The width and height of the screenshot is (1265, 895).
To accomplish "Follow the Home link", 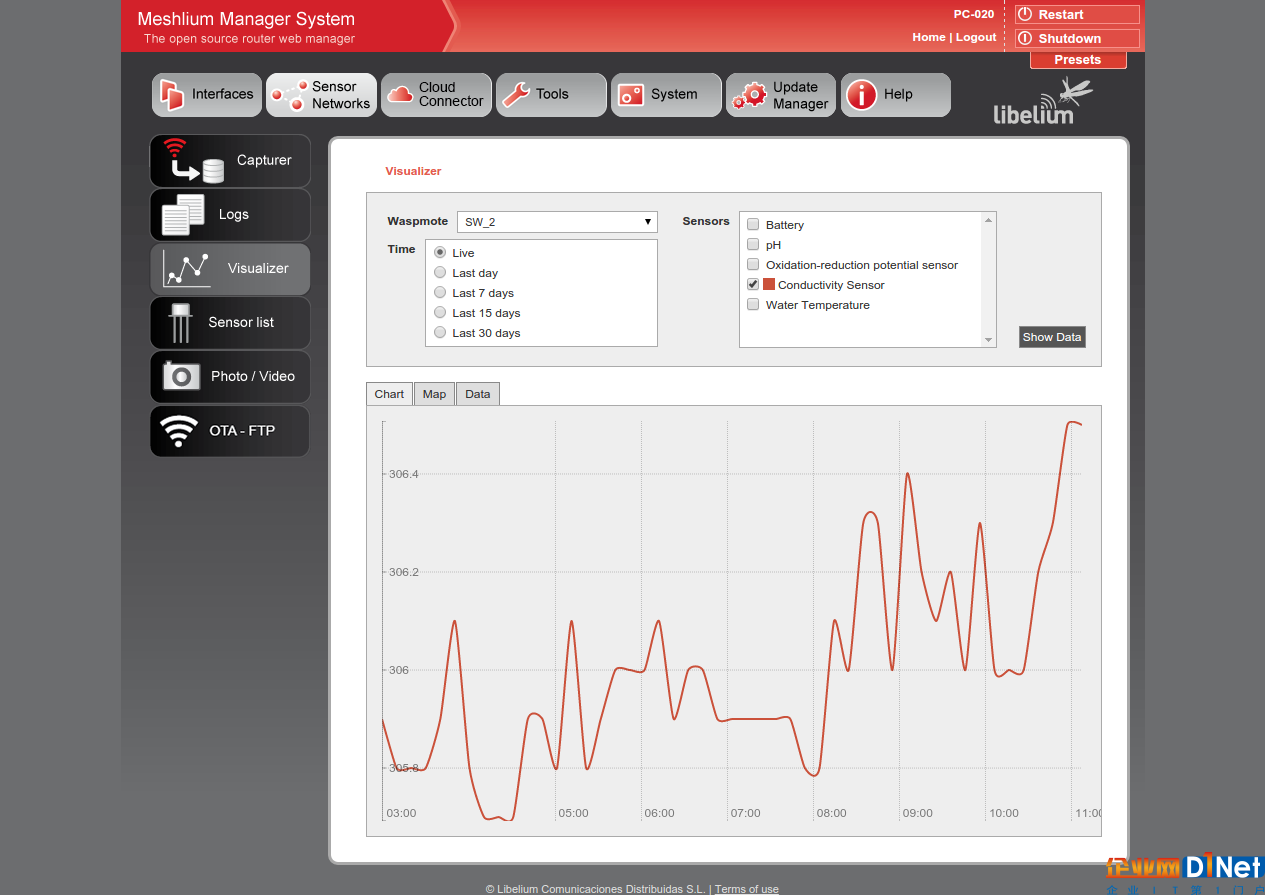I will pos(929,37).
